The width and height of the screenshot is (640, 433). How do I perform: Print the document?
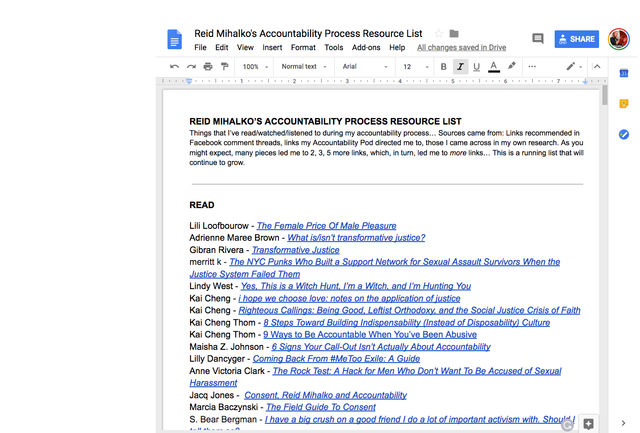(x=208, y=67)
